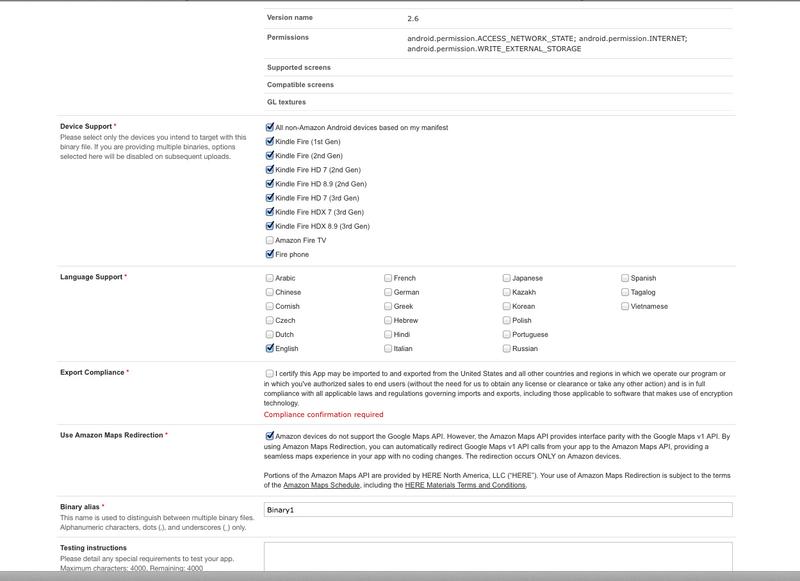
Task: Uncheck the English language checkbox
Action: point(269,348)
